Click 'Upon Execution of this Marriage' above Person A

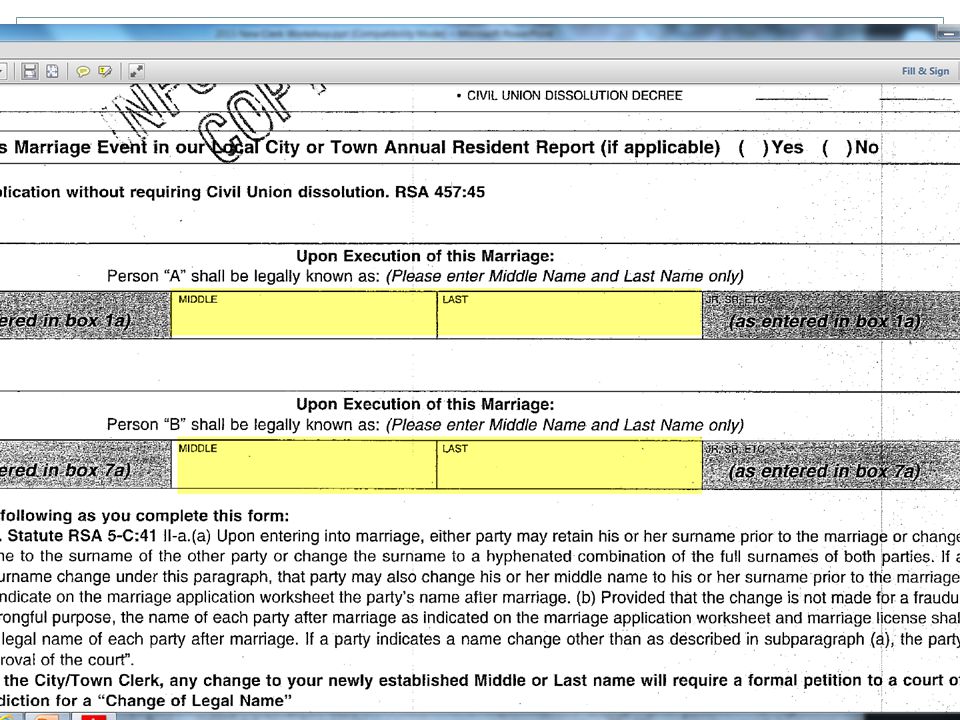[425, 256]
